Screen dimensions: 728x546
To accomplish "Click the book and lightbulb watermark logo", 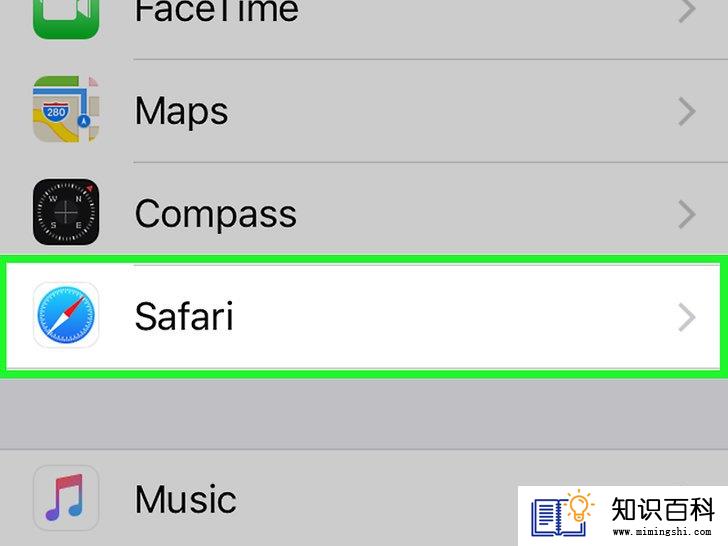I will point(562,514).
